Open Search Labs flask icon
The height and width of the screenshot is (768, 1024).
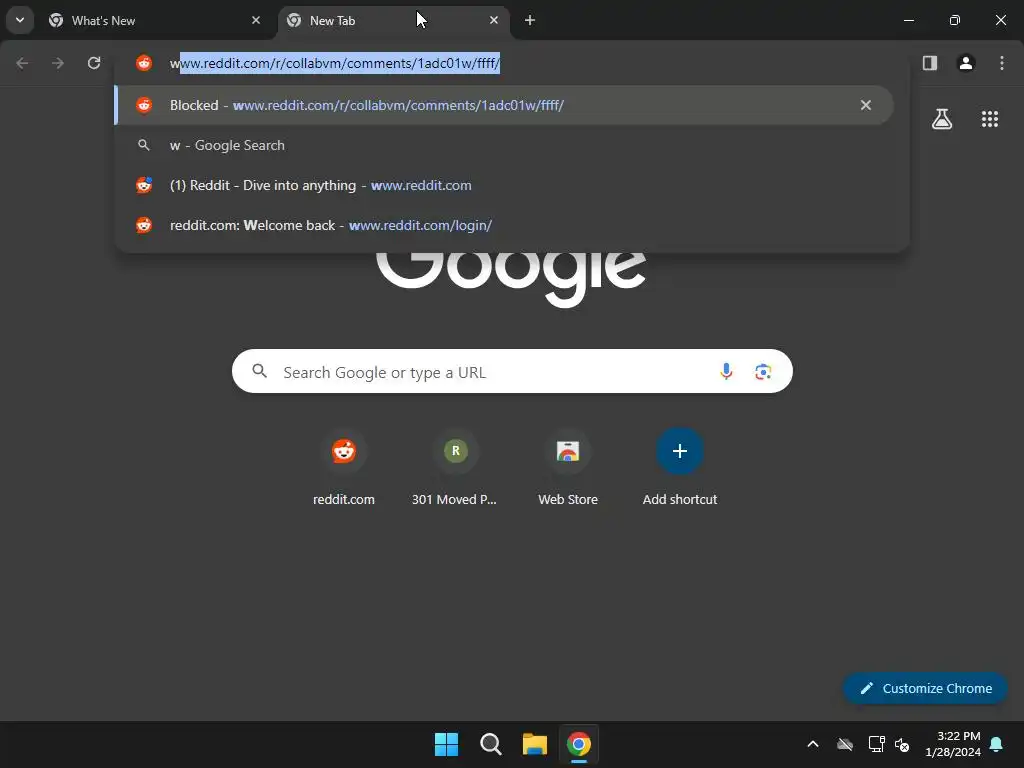(942, 119)
